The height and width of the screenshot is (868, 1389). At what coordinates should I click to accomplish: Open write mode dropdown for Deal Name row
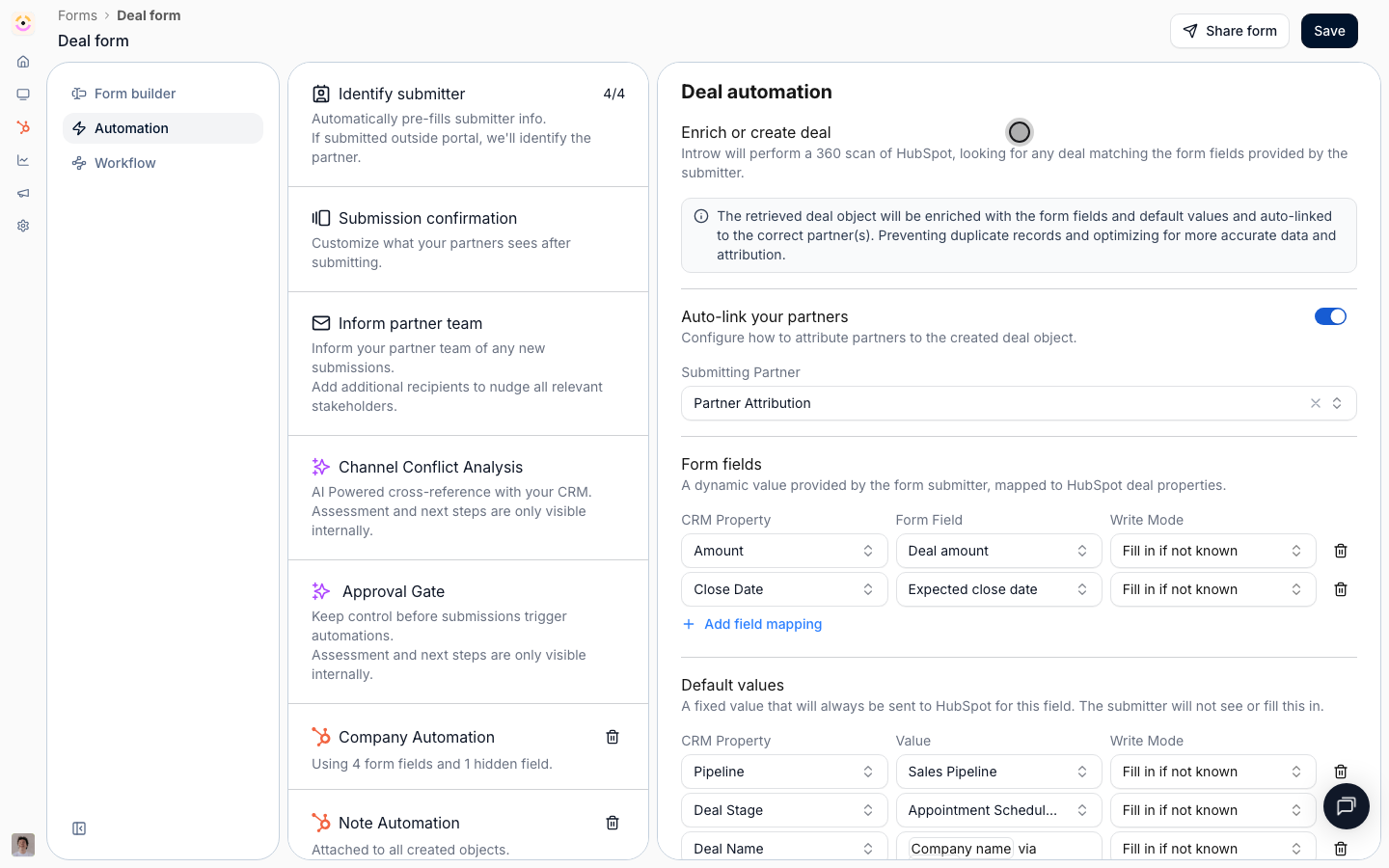click(1212, 847)
